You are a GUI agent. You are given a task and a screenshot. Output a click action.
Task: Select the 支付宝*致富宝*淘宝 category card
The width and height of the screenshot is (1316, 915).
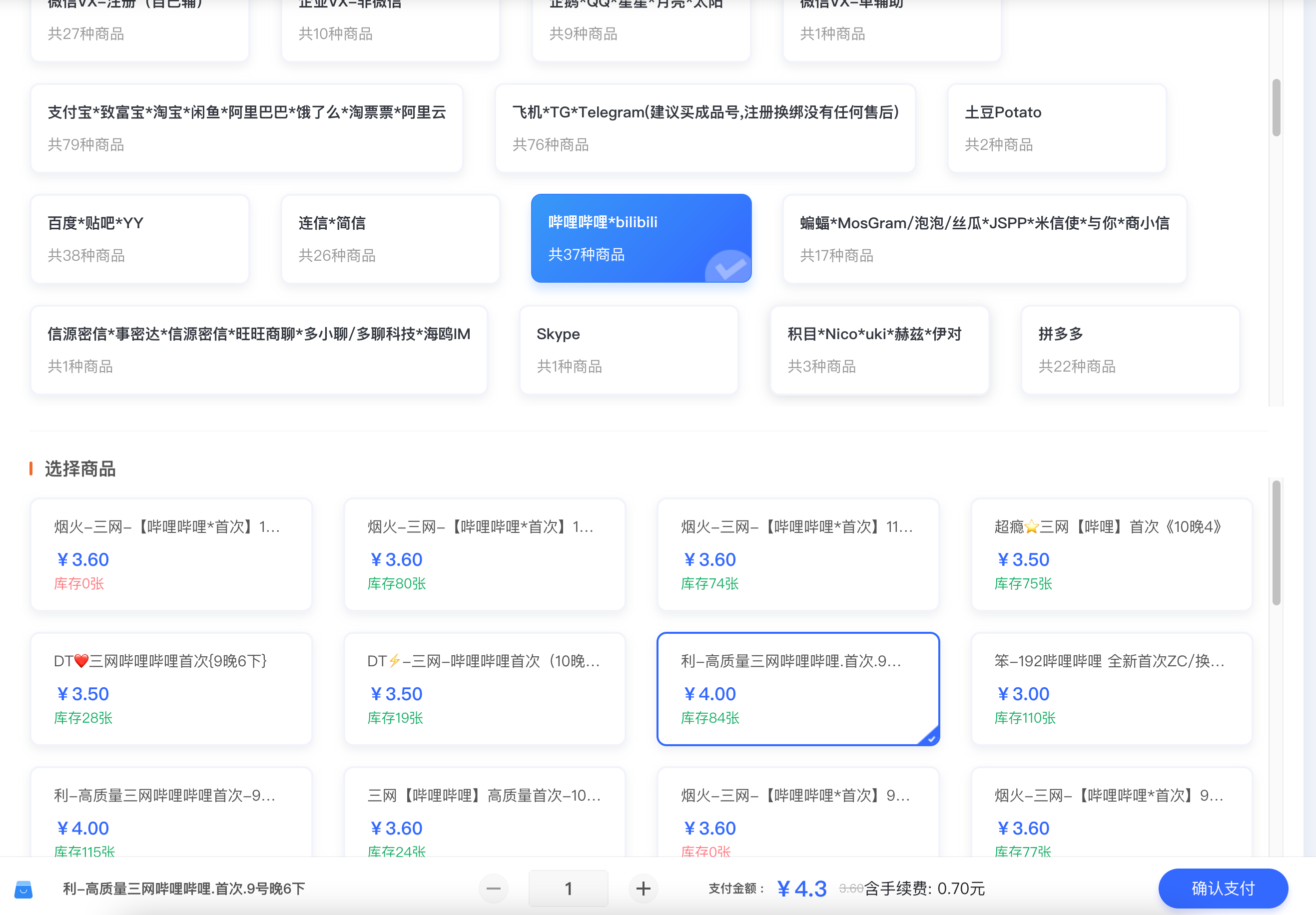click(247, 128)
